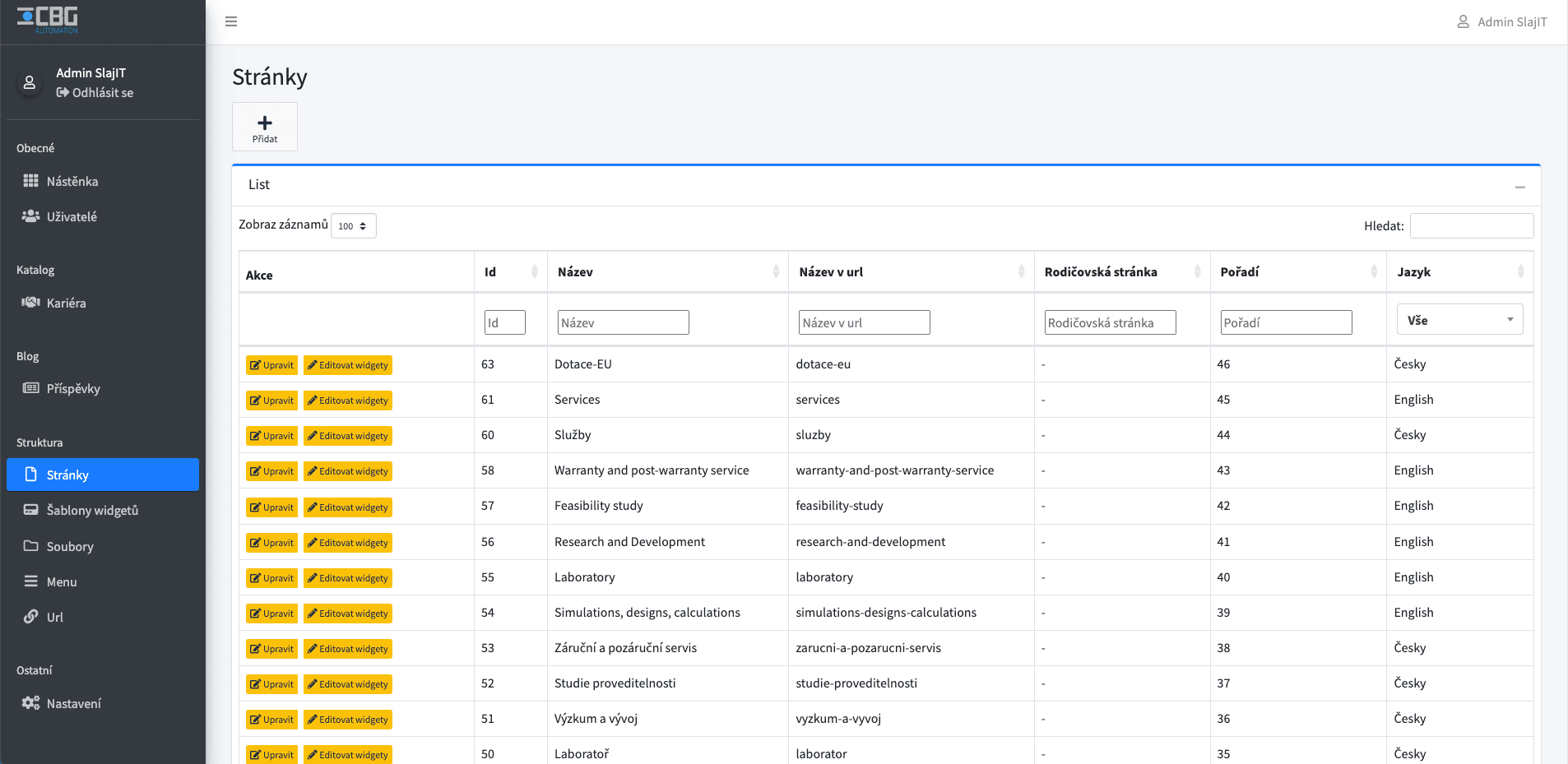Open Nástěnka dashboard from sidebar
The image size is (1568, 764).
pyautogui.click(x=72, y=181)
